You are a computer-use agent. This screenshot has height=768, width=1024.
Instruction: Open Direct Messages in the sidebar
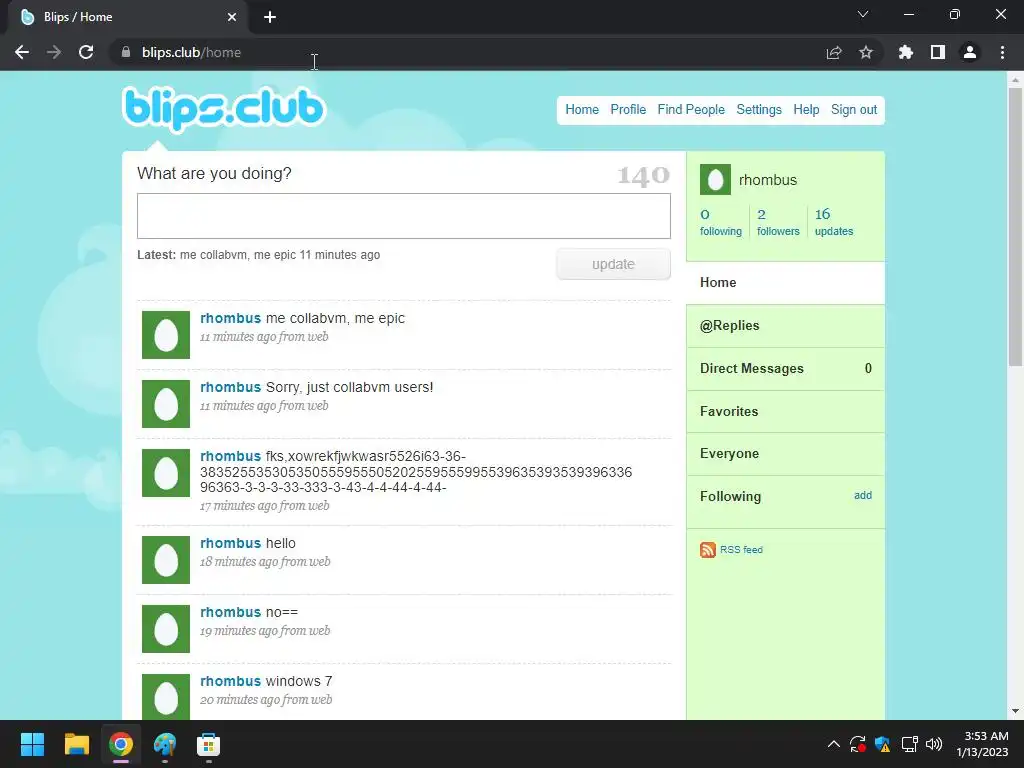click(786, 368)
